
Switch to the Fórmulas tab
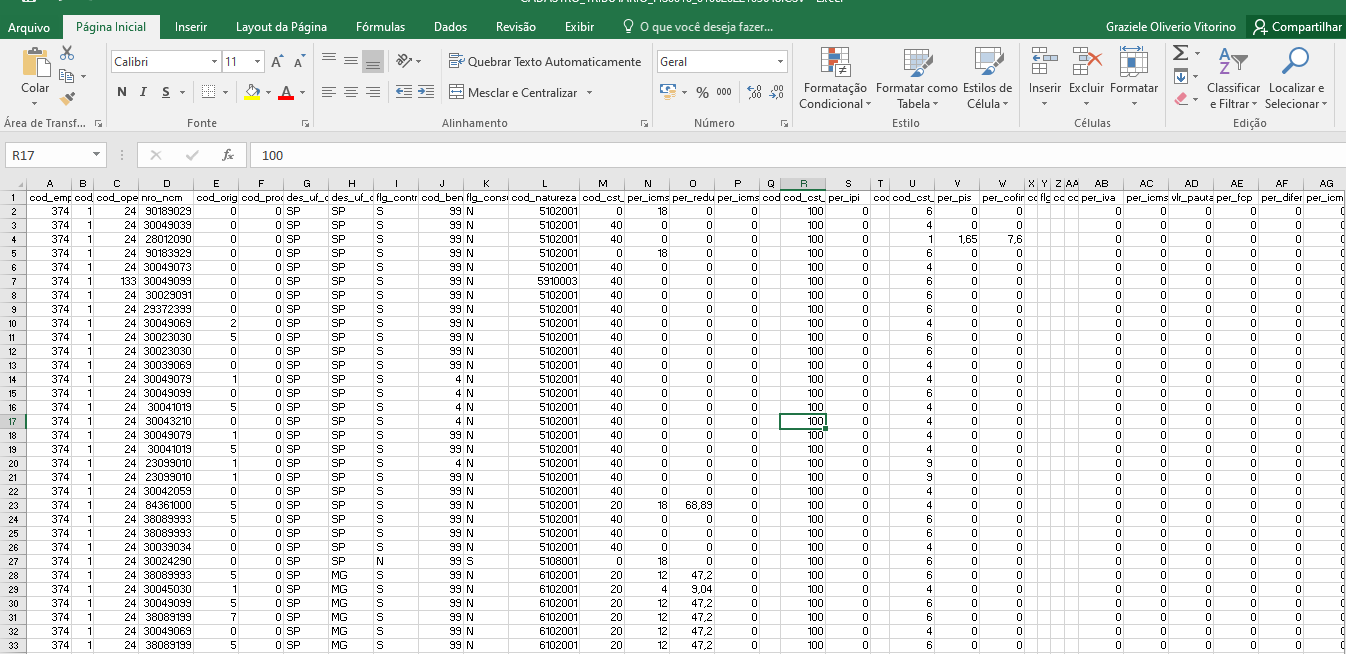pos(381,27)
